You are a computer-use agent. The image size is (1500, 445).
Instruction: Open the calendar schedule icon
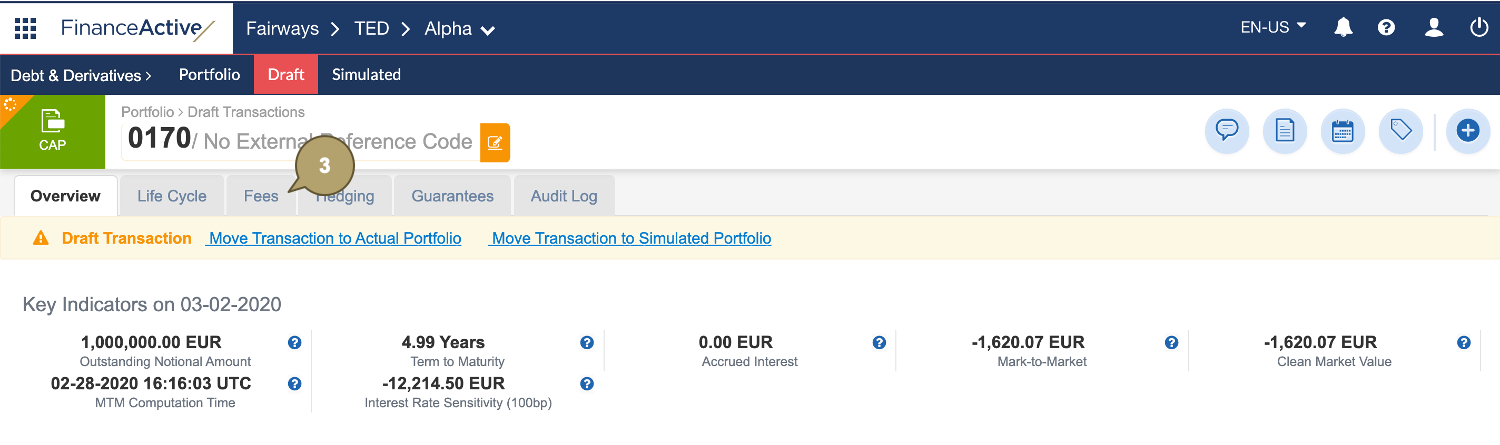[x=1342, y=130]
